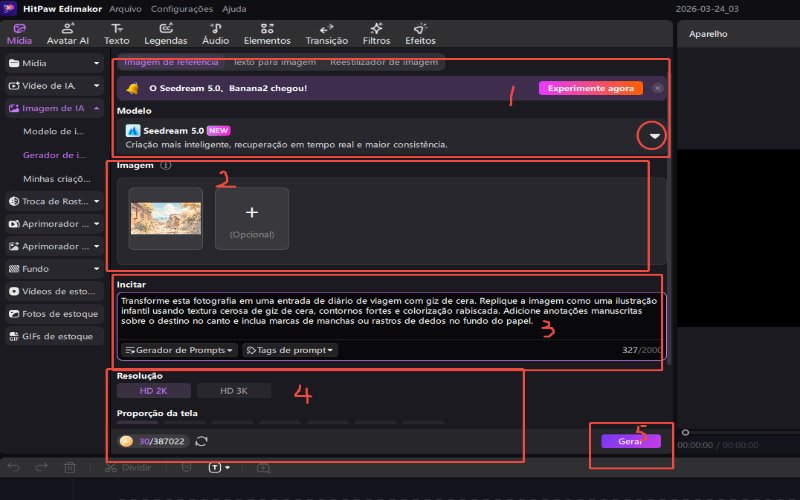Open the Legendas panel
Screen dimensions: 800x500
click(166, 34)
